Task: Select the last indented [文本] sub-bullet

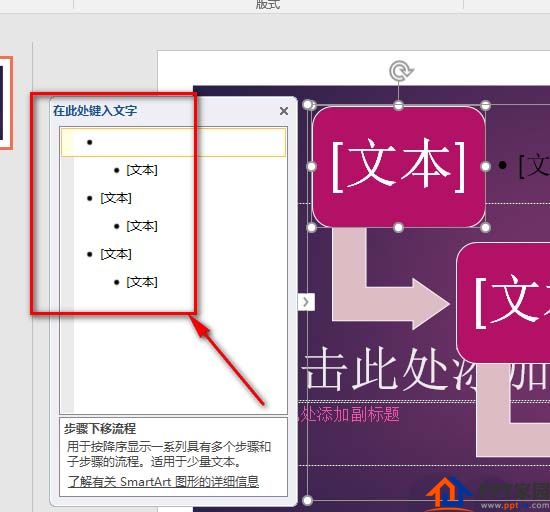Action: point(142,282)
